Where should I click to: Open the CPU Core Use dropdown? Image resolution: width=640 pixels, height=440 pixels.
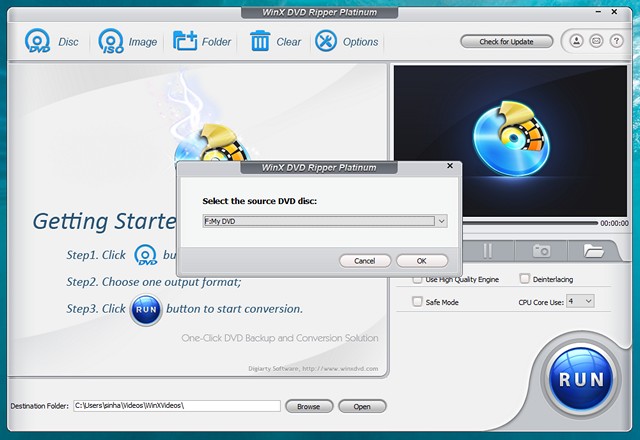(x=581, y=300)
